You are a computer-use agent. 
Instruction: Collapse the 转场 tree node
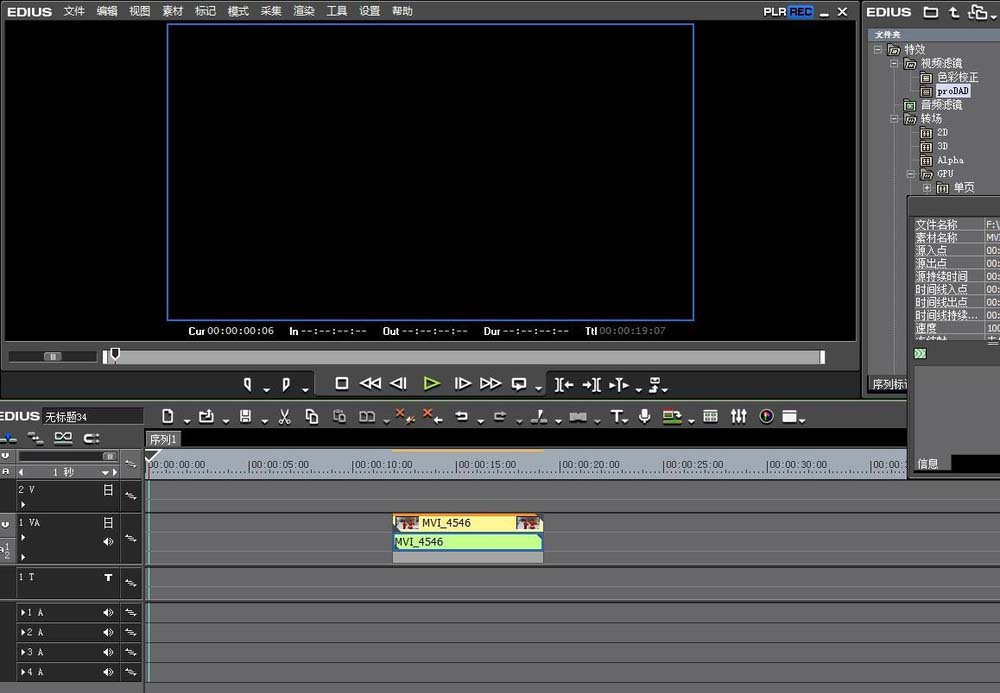[x=894, y=119]
